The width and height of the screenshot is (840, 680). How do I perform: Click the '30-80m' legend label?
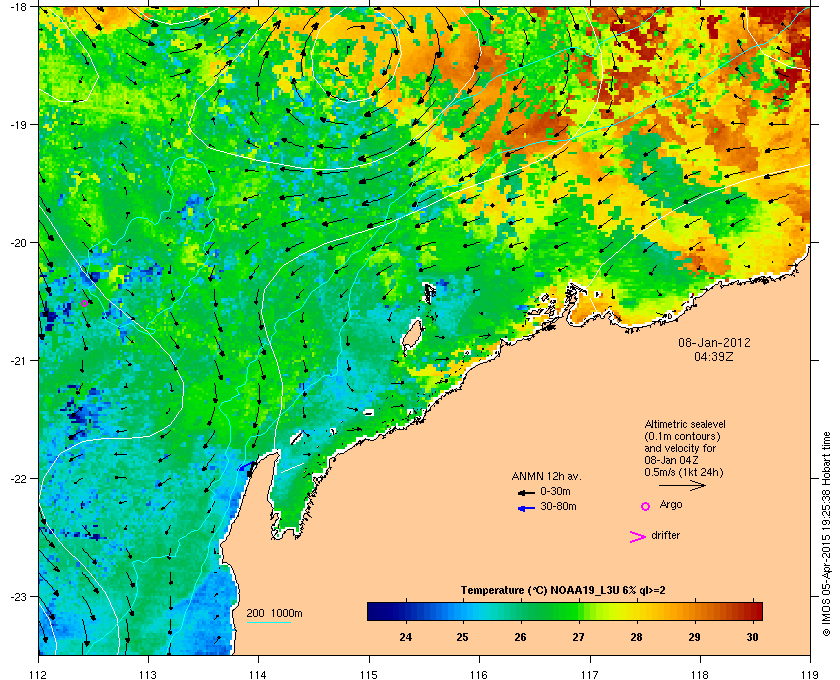point(558,506)
